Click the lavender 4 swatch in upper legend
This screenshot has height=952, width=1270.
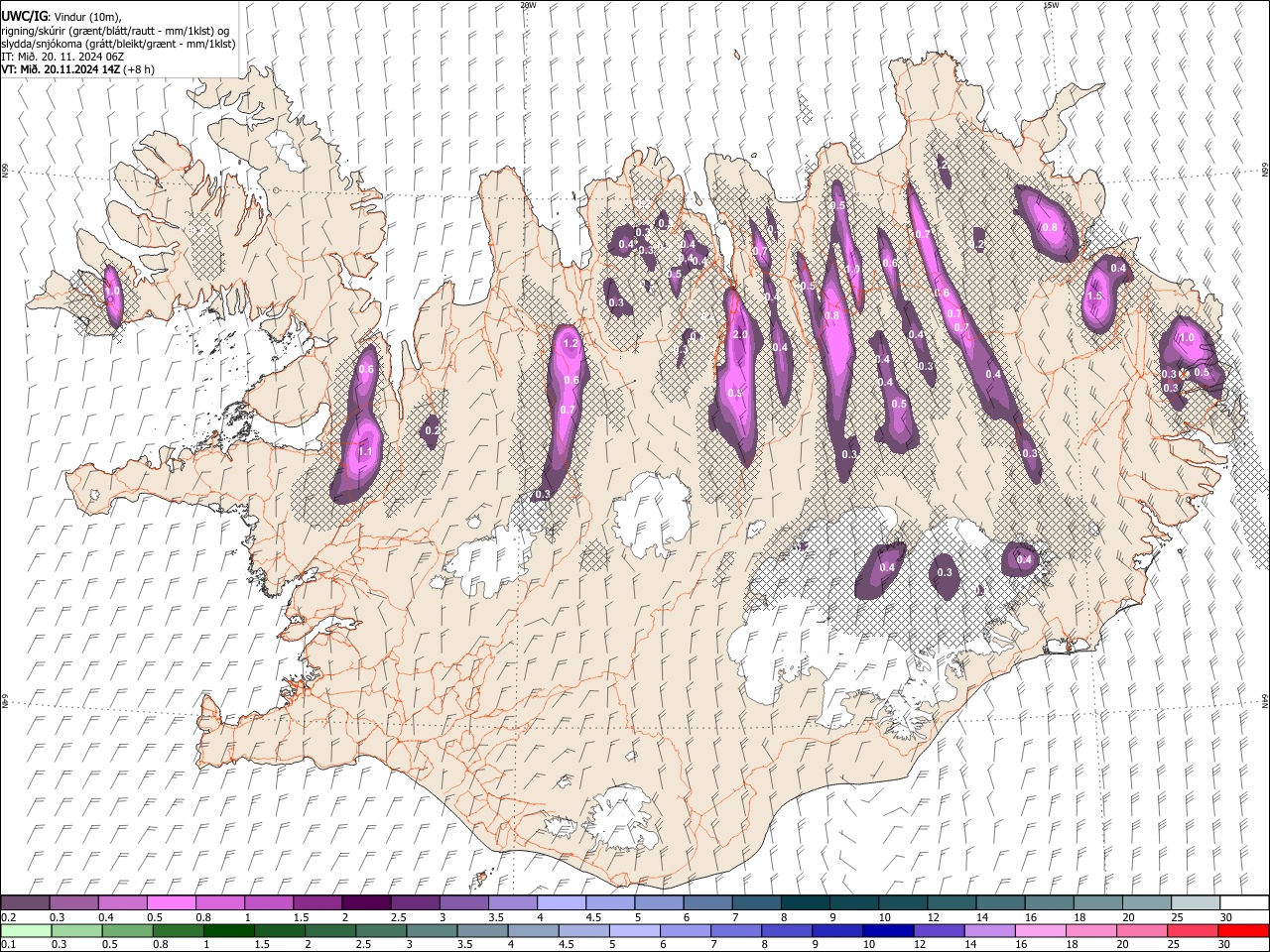[x=561, y=902]
